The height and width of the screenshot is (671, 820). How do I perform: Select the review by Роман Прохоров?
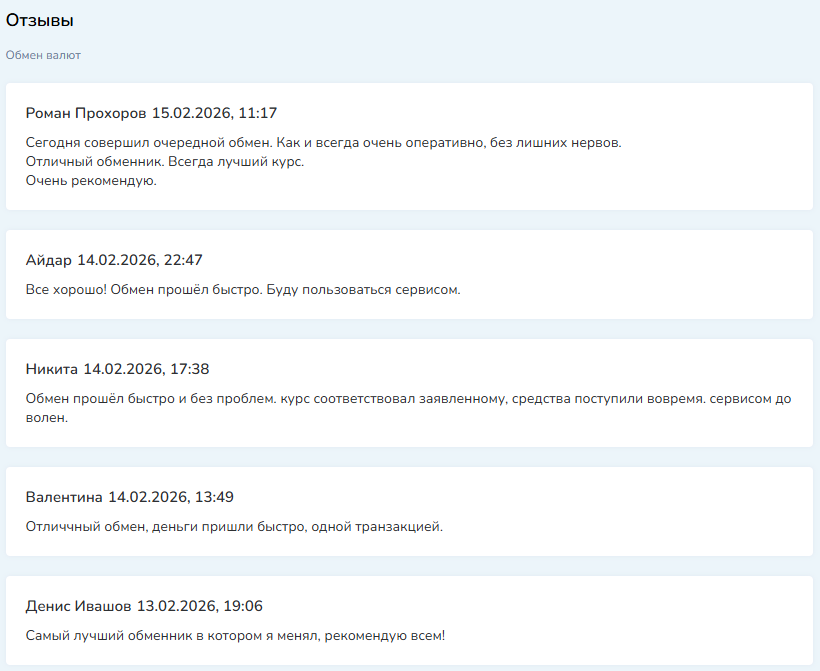tap(410, 145)
